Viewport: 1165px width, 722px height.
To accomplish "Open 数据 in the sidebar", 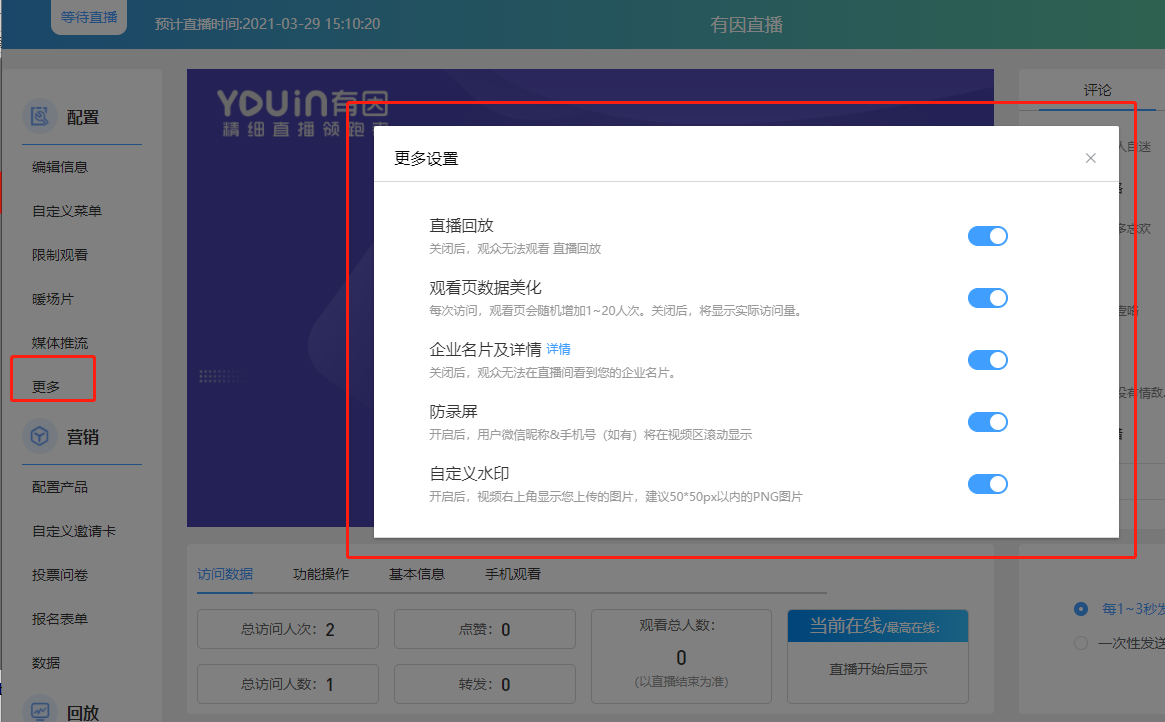I will 46,663.
